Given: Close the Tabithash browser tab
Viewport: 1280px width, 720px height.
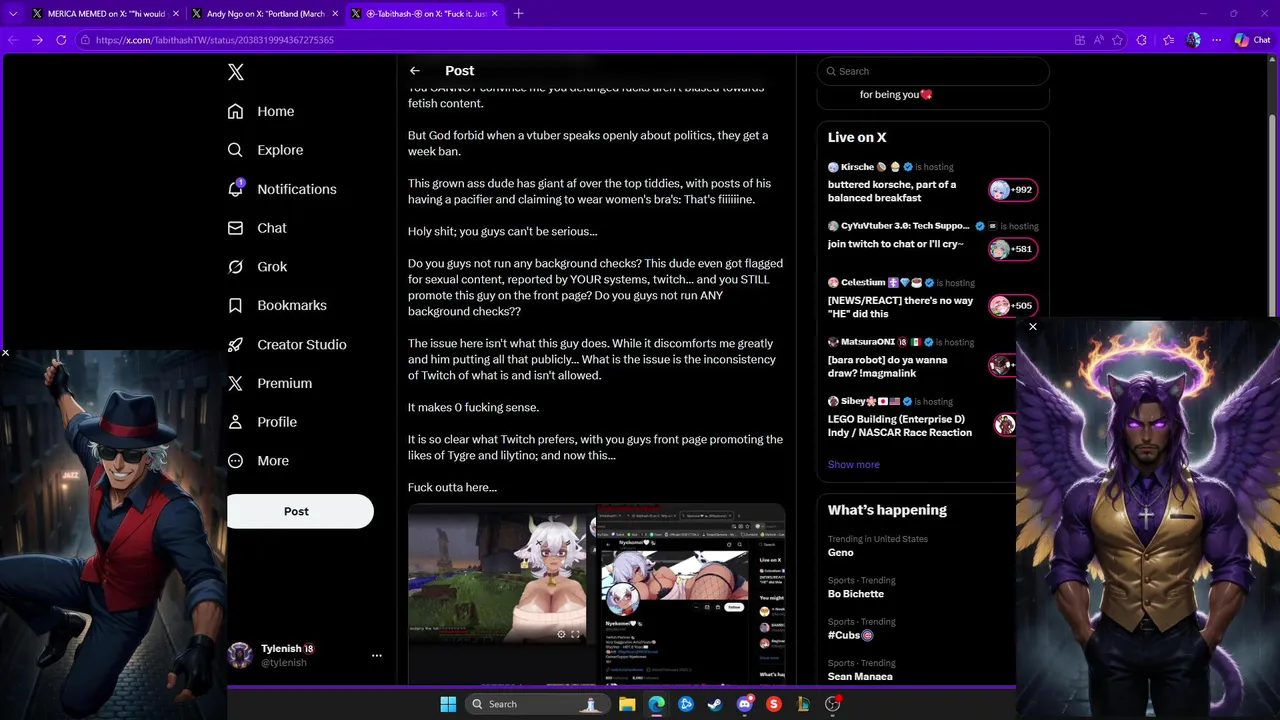Looking at the screenshot, I should 494,14.
